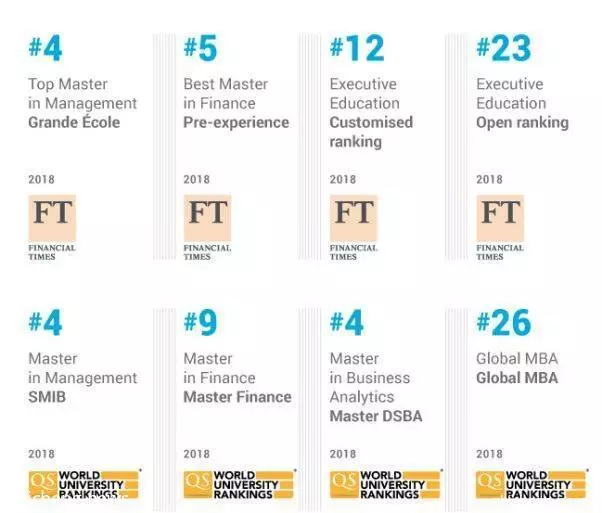Click the QS logo under Global MBA

pyautogui.click(x=532, y=485)
